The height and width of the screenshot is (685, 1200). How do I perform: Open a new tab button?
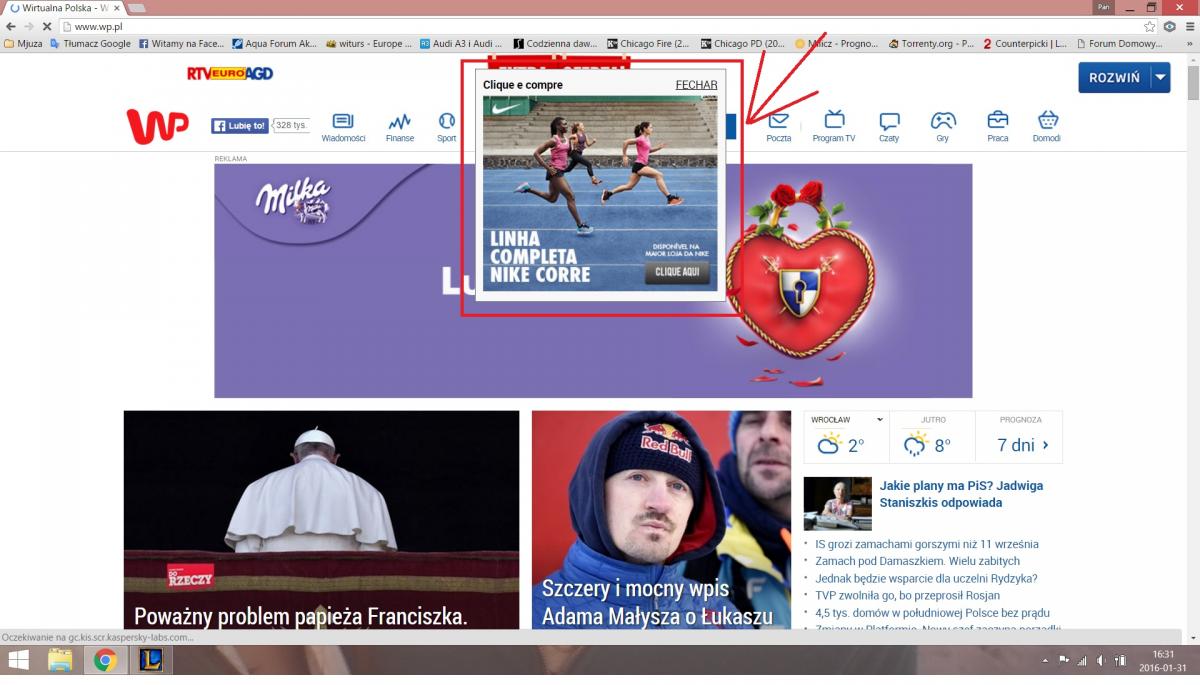point(137,8)
